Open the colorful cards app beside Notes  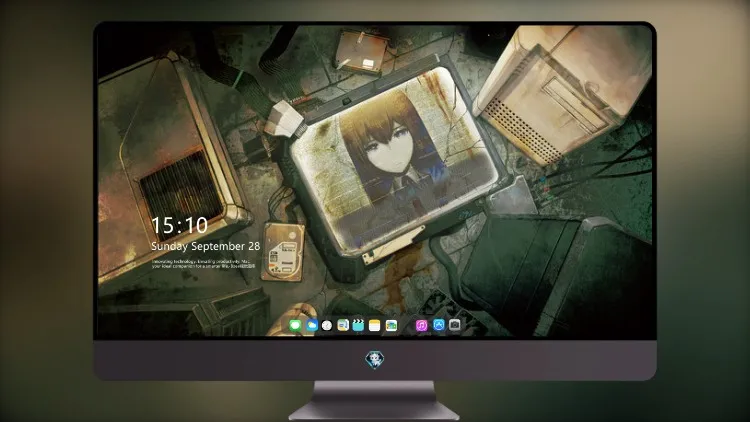(391, 326)
